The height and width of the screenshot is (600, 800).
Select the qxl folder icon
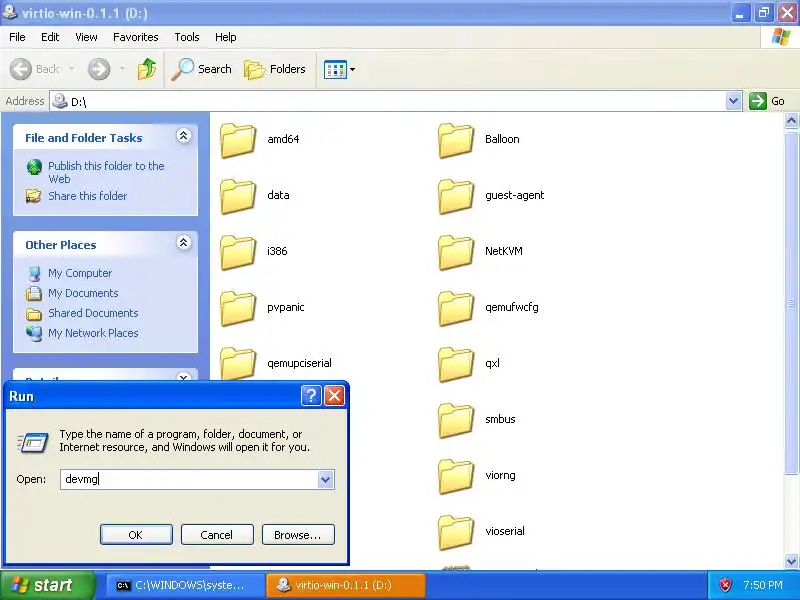coord(456,364)
